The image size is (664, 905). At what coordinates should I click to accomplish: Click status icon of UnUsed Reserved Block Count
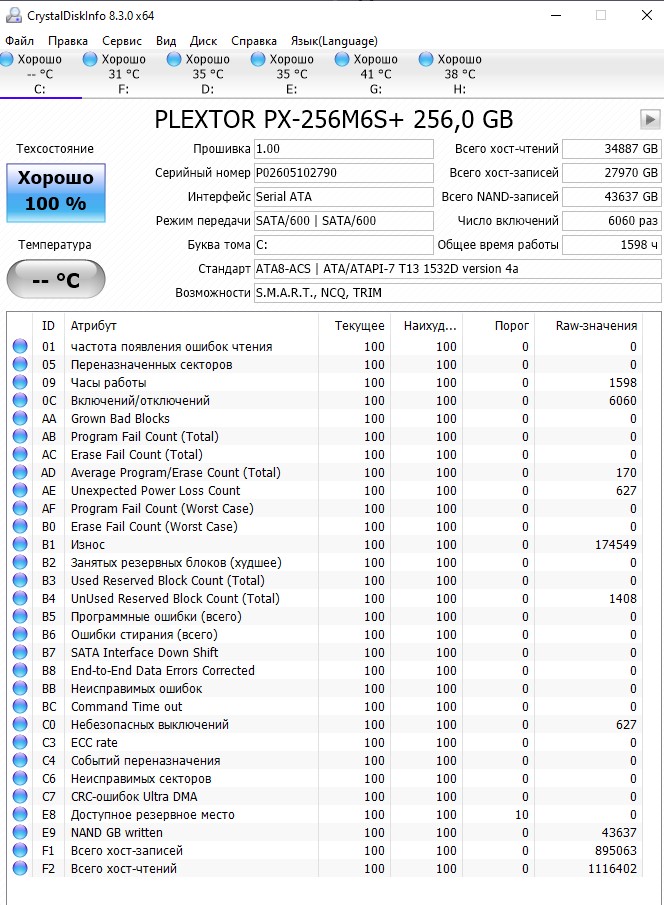[x=20, y=599]
